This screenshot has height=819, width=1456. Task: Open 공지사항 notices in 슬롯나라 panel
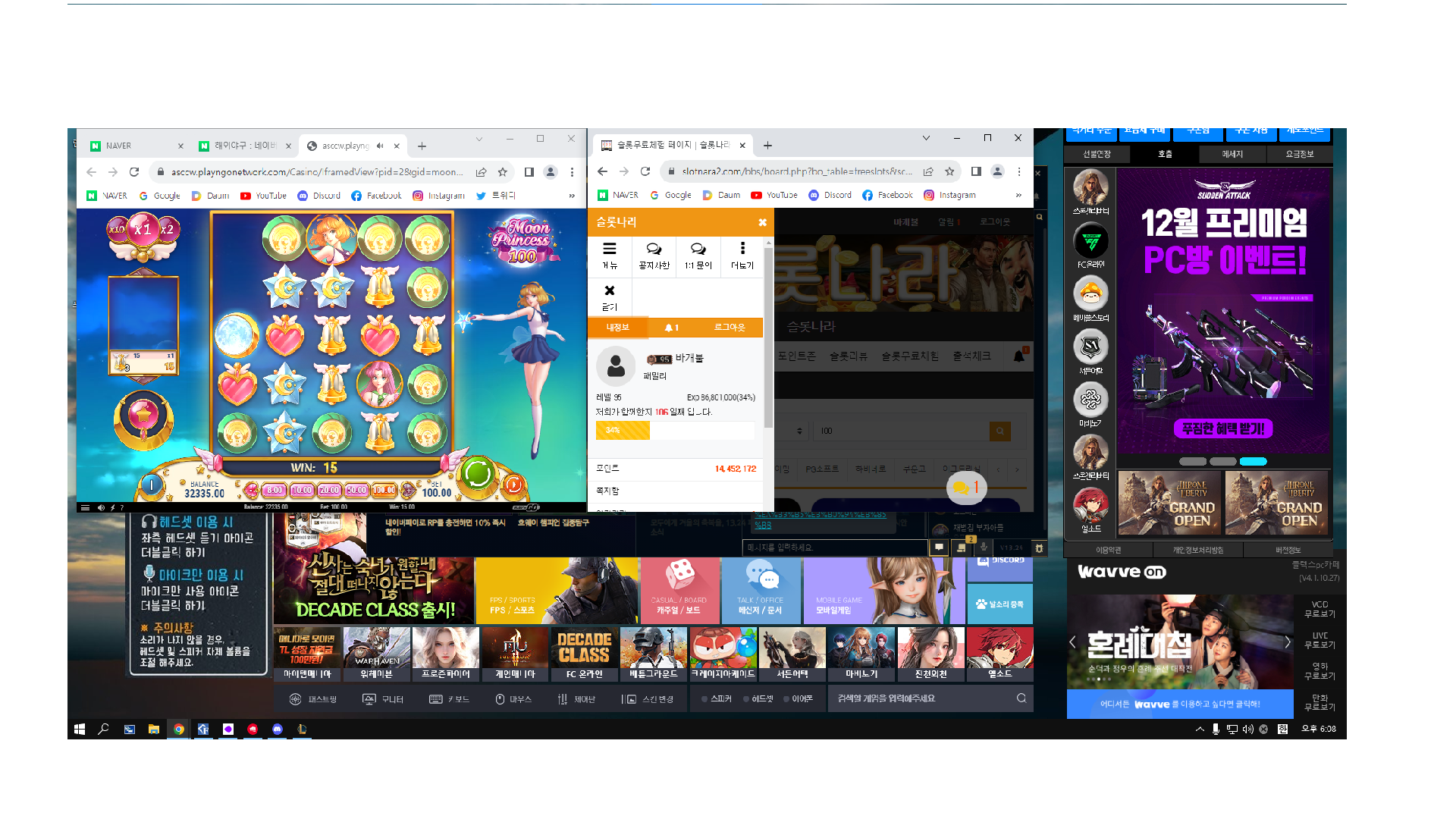pos(654,256)
